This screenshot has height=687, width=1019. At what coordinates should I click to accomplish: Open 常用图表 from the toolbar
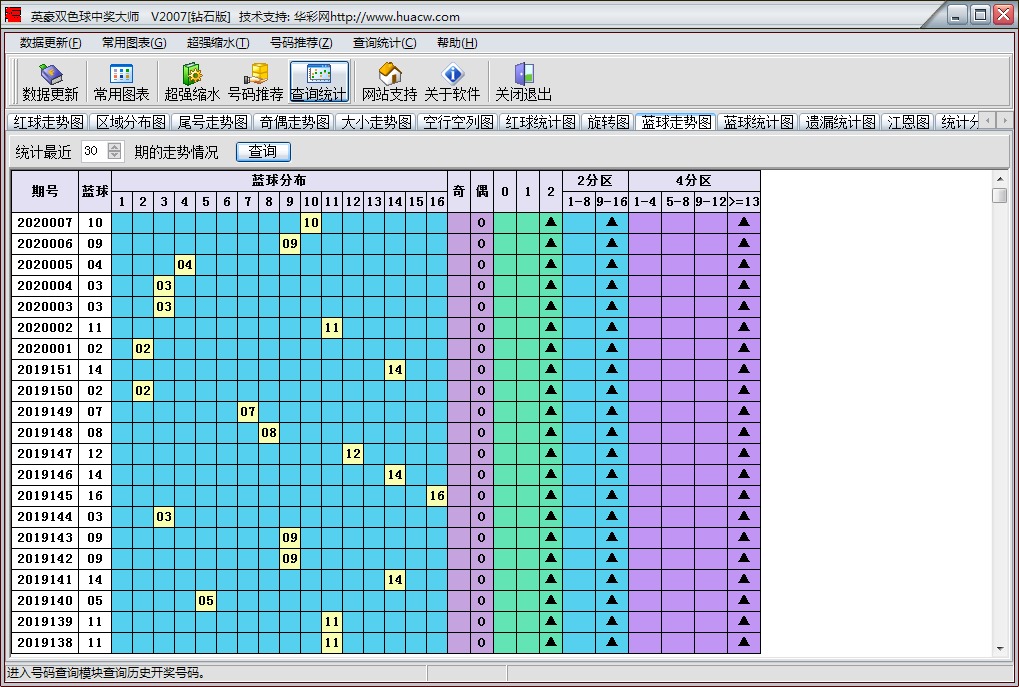coord(122,80)
